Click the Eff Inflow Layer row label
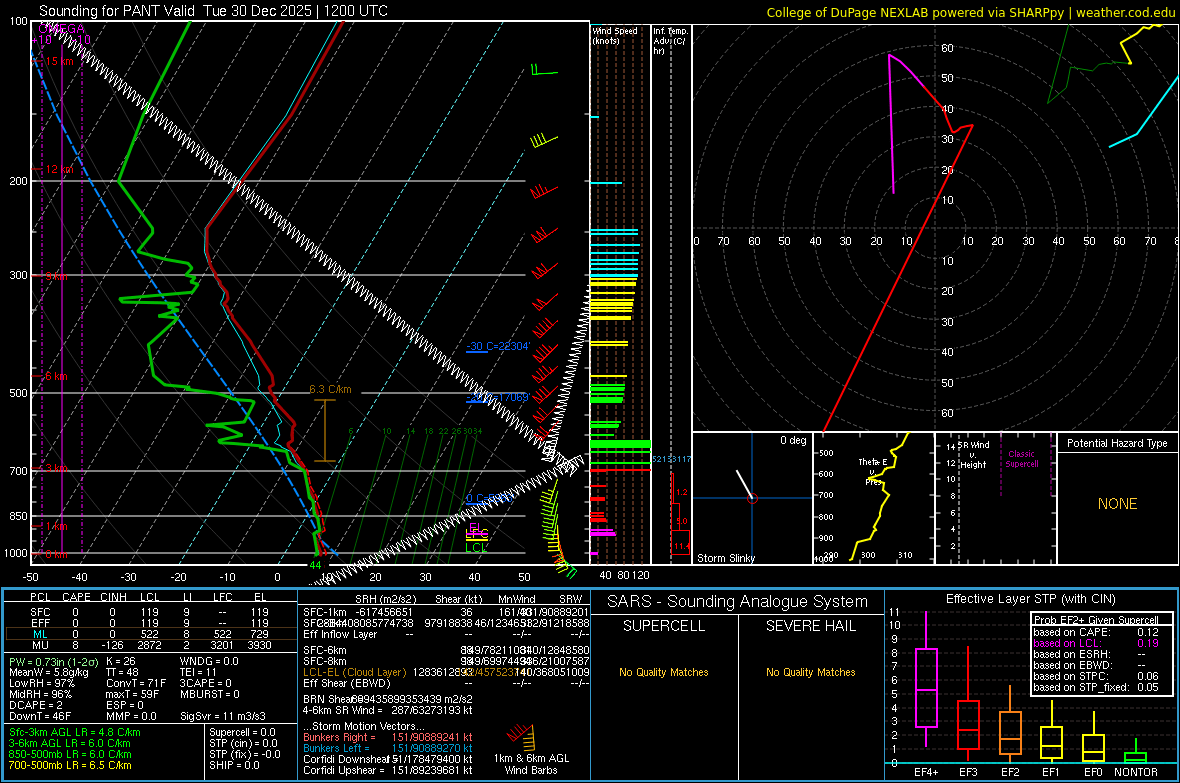Viewport: 1180px width, 783px height. (x=341, y=634)
